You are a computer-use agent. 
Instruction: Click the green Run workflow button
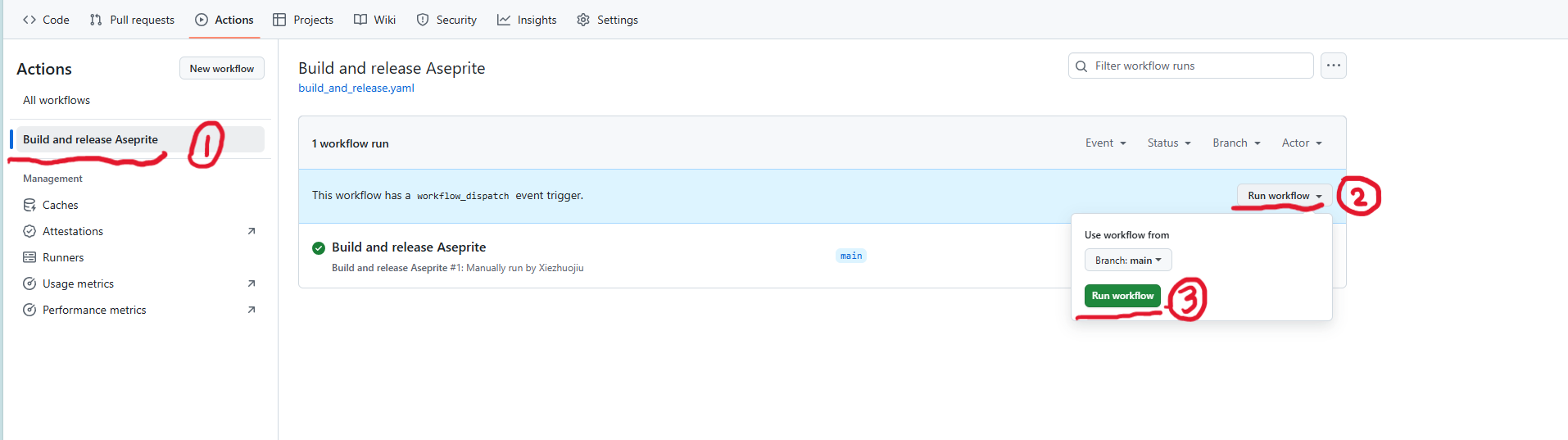[1122, 296]
